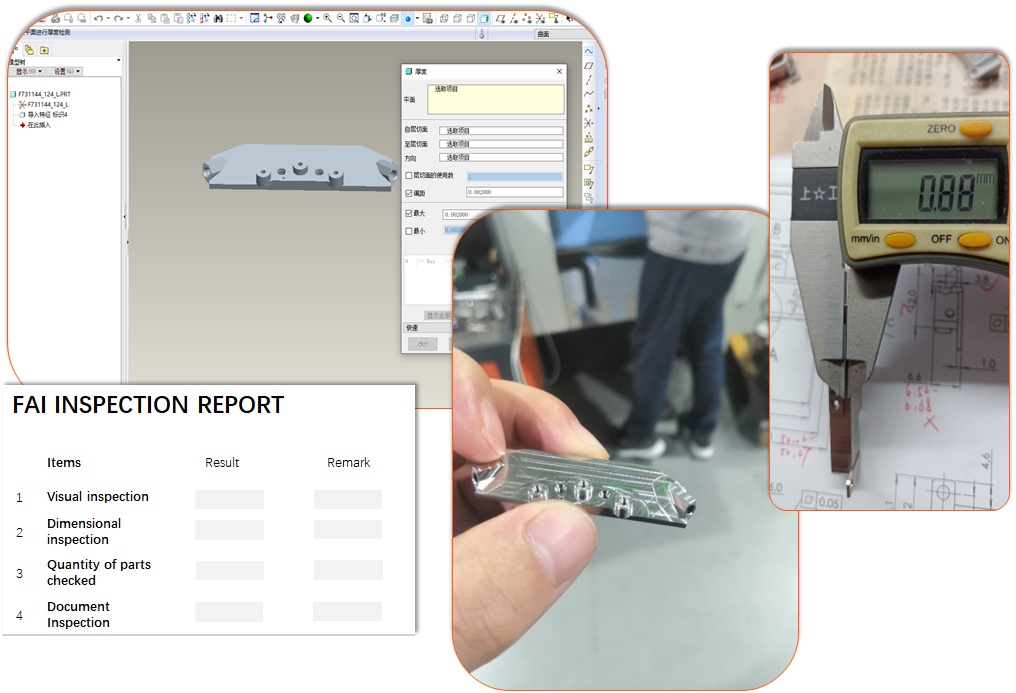The image size is (1016, 693).
Task: Open the appearance sphere dropdown arrow
Action: 318,18
